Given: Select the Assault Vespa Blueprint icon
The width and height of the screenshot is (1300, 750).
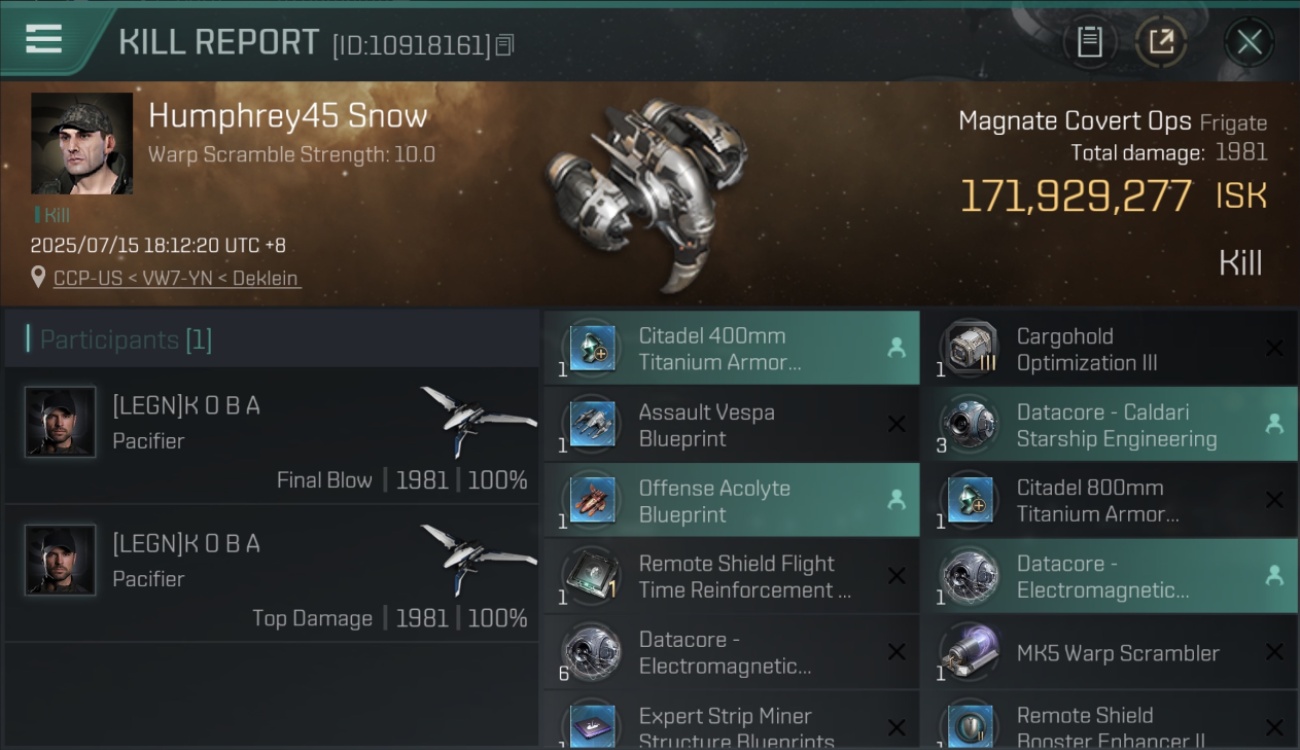Looking at the screenshot, I should tap(592, 424).
